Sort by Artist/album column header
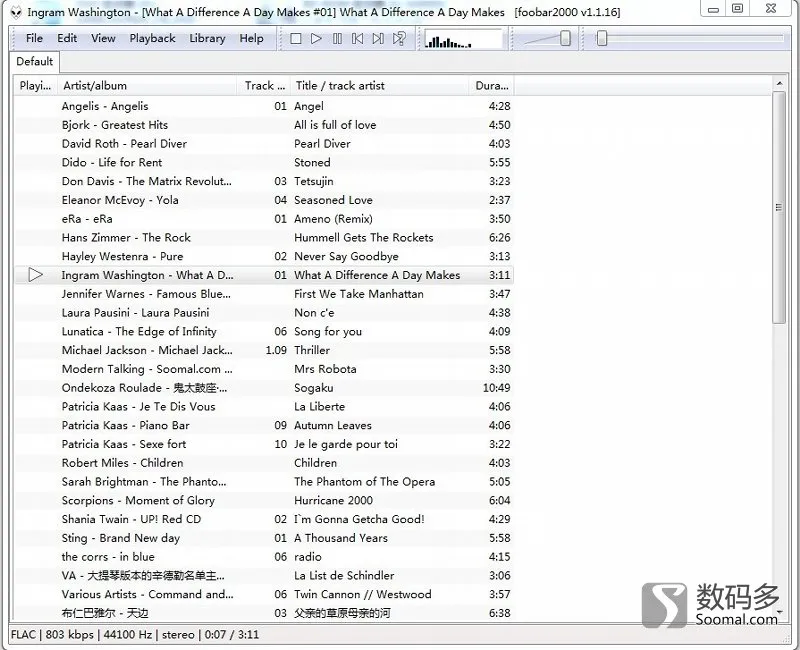The width and height of the screenshot is (800, 650). point(147,86)
